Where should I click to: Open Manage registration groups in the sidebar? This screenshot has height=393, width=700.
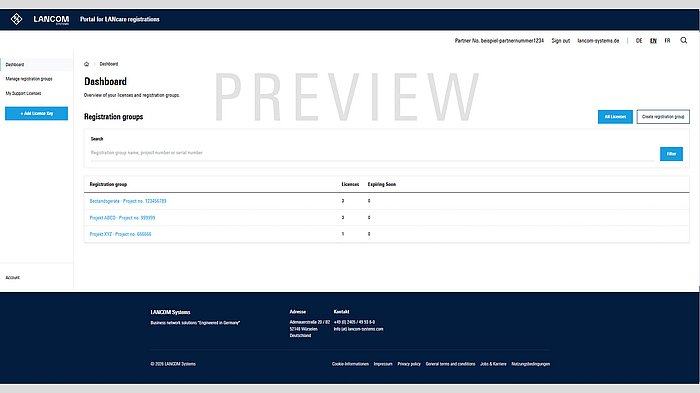(29, 79)
